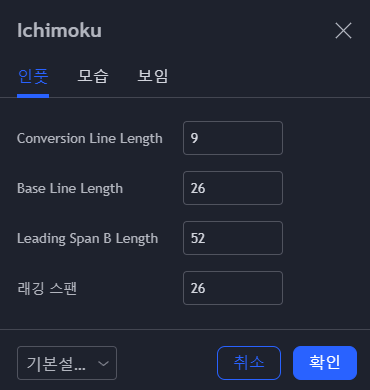Image resolution: width=370 pixels, height=390 pixels.
Task: Open the 기본설... defaults dropdown
Action: point(67,363)
